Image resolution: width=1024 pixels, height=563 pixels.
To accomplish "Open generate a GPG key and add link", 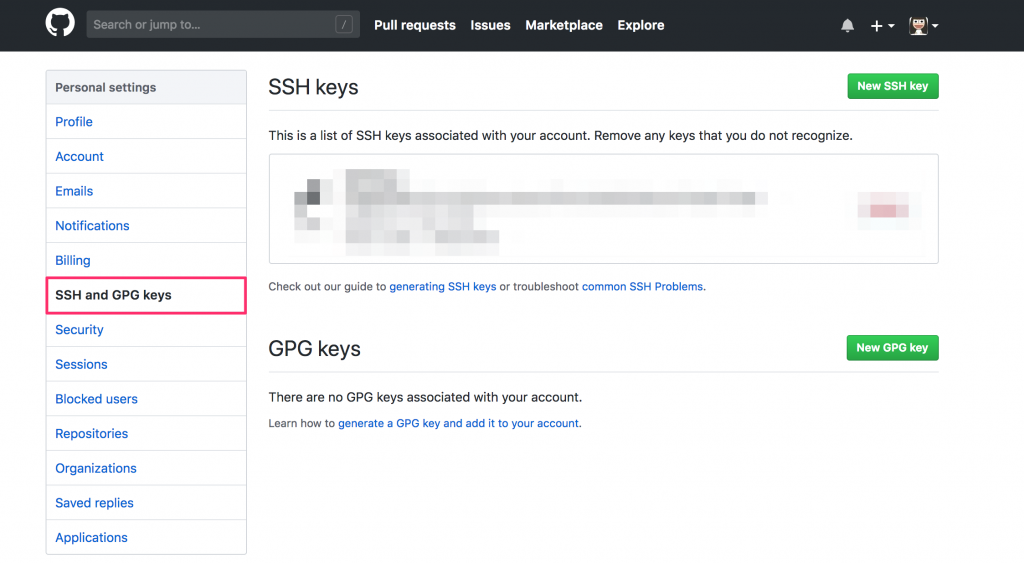I will [x=458, y=423].
